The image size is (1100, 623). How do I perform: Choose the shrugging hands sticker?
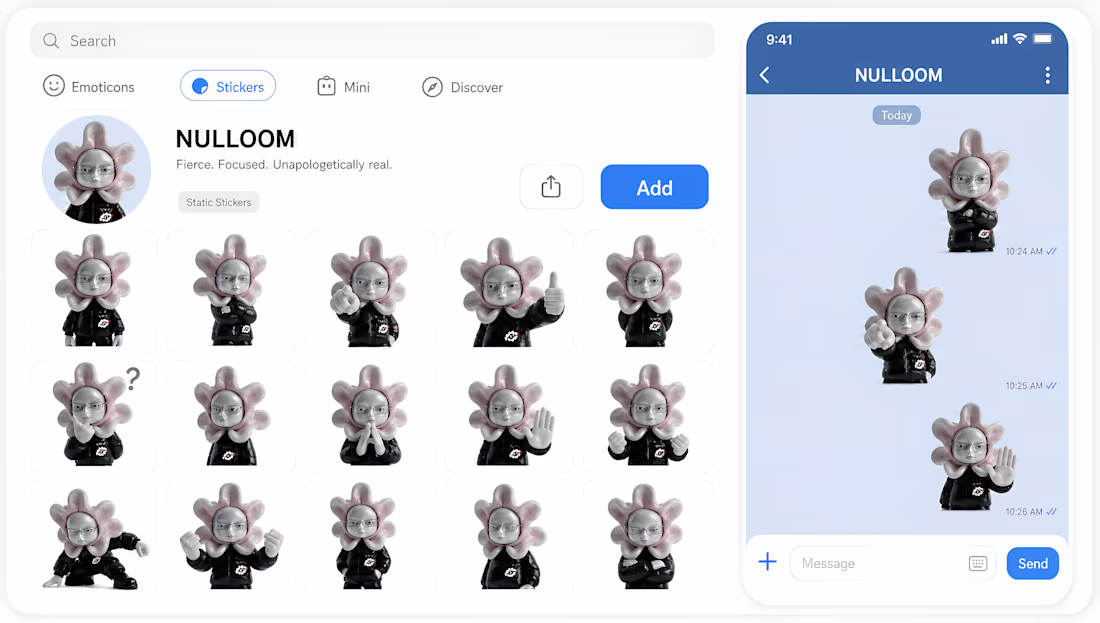[648, 416]
